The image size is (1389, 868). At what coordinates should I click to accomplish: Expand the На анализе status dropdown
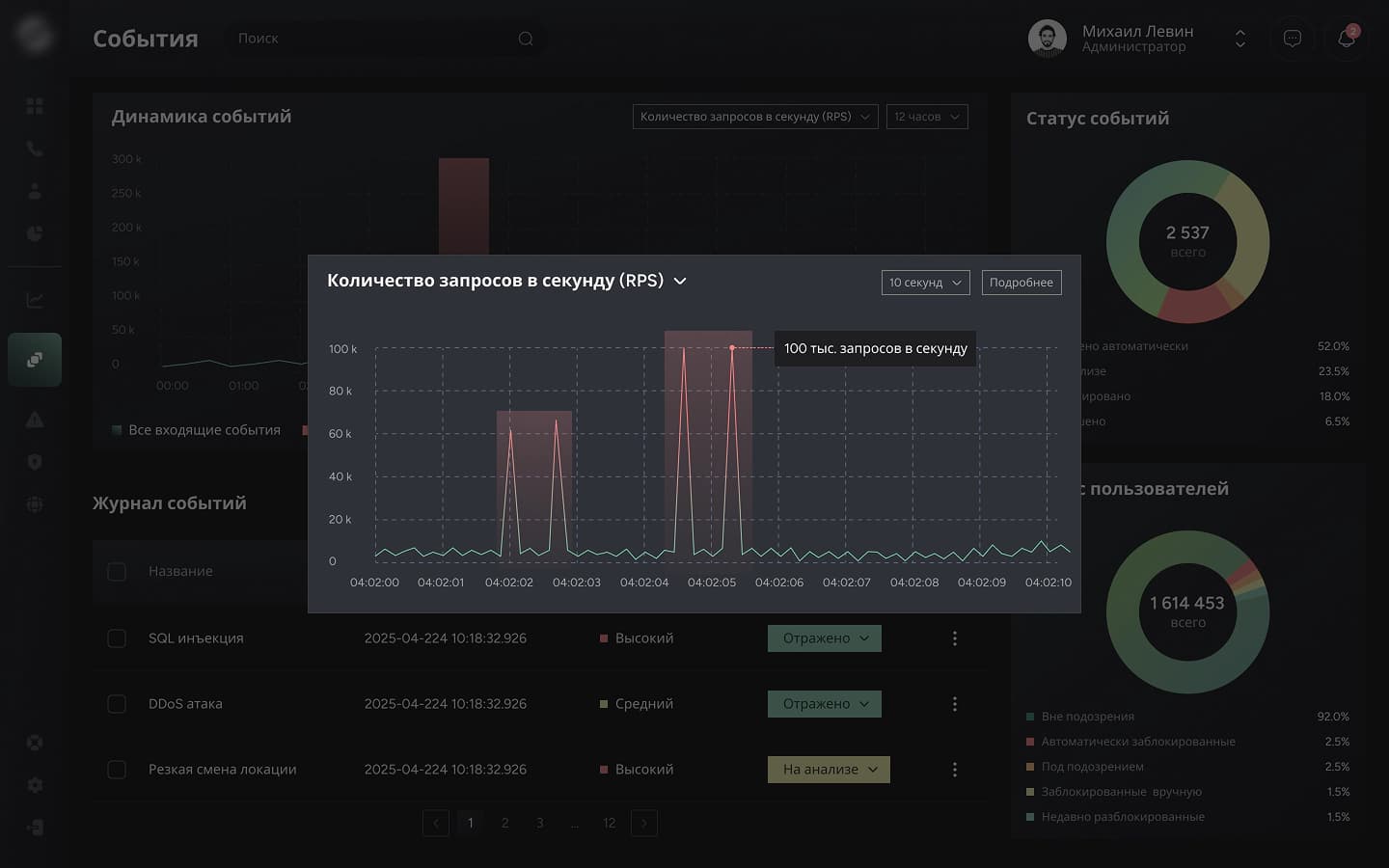pos(829,770)
